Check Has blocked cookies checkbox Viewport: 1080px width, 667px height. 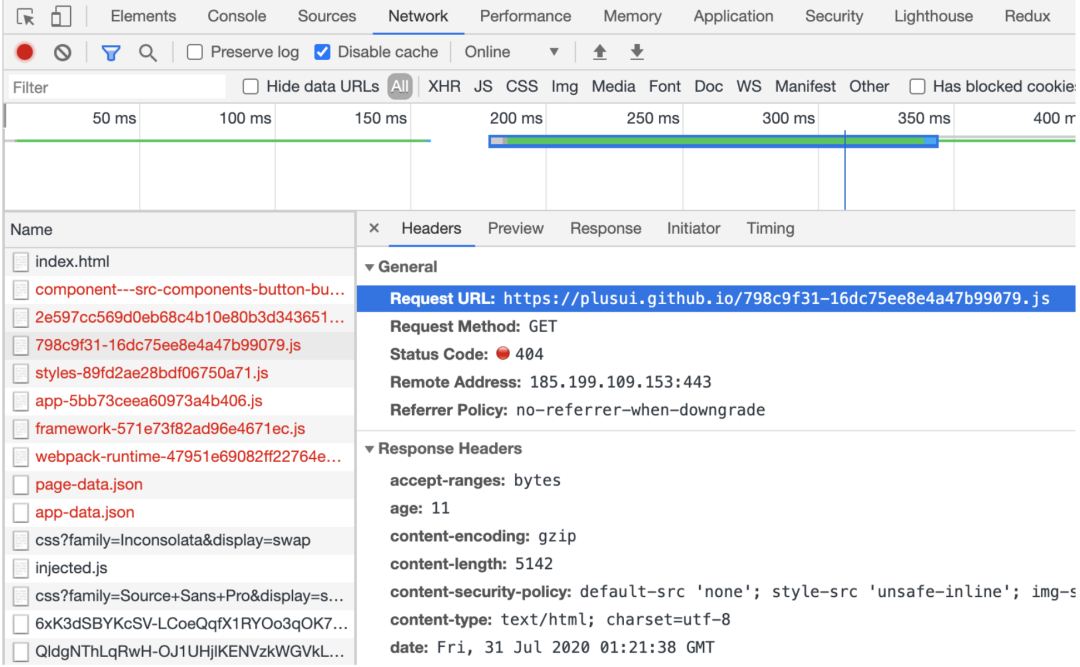917,86
